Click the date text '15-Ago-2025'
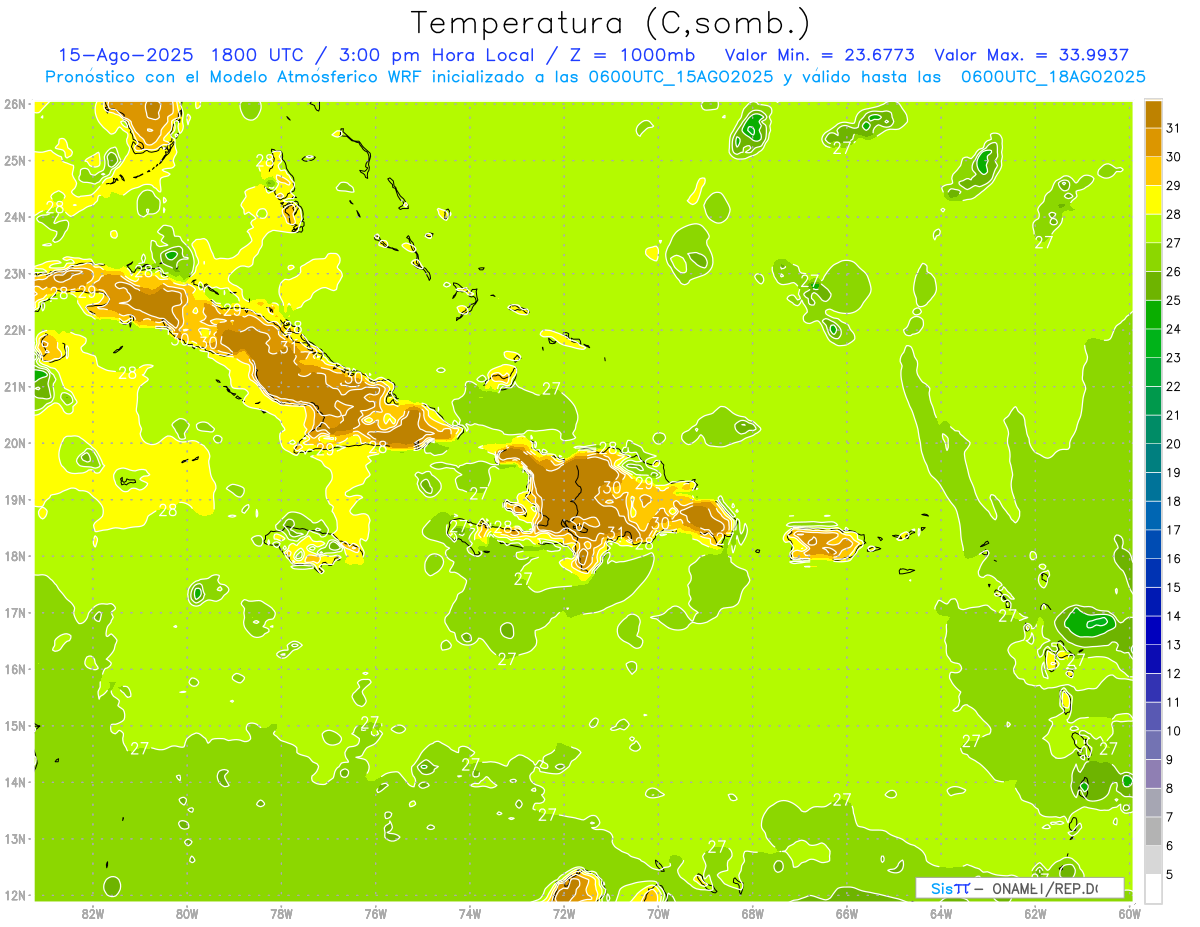The image size is (1200, 927). click(125, 54)
